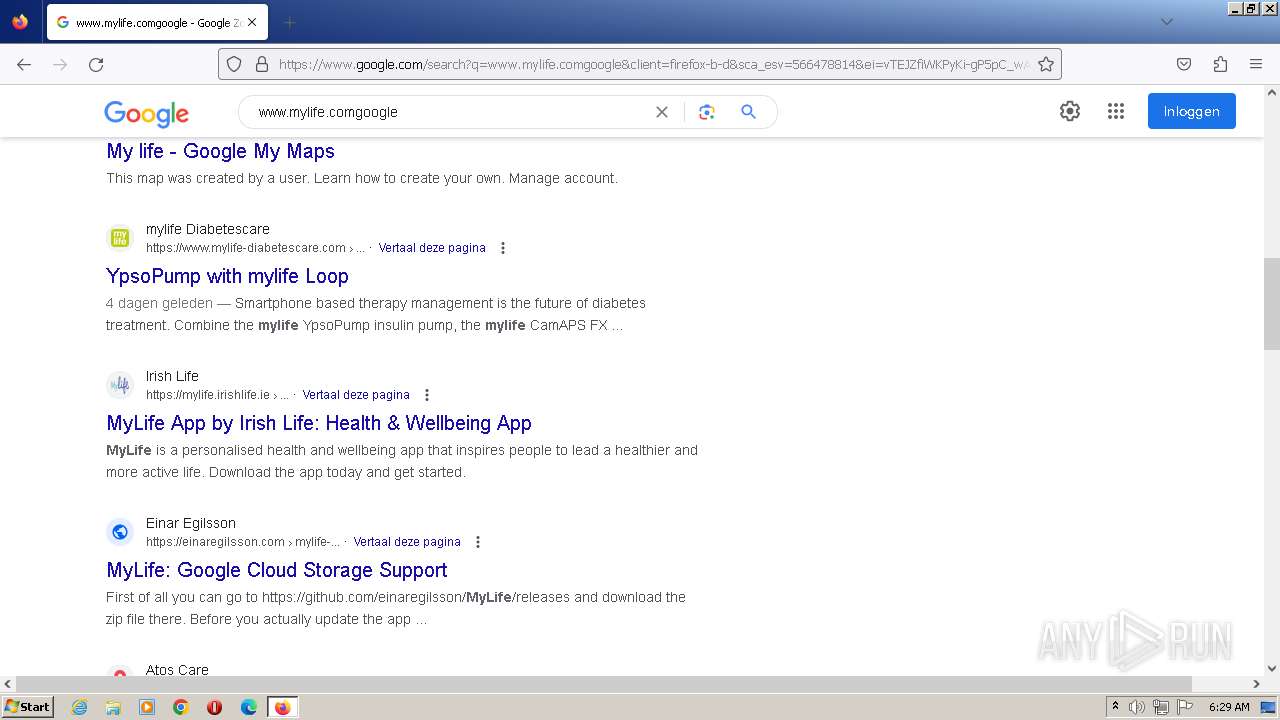Click the vertical scrollbar thumb
Screen dimensions: 1280x720
tap(1271, 303)
